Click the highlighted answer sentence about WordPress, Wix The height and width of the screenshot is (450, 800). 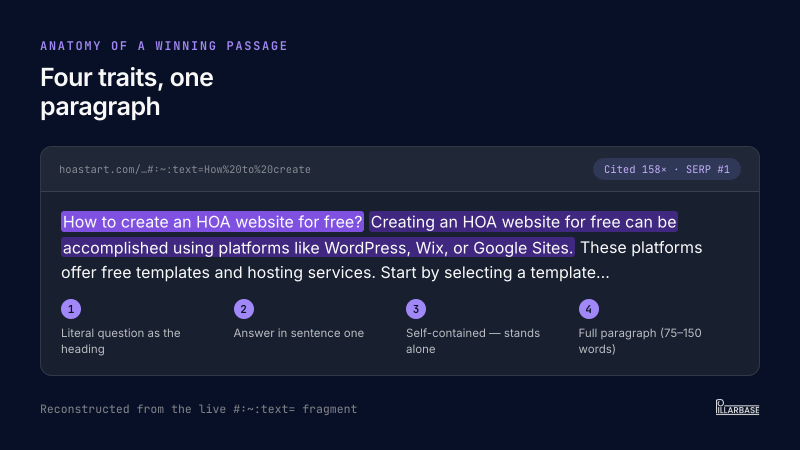click(x=369, y=235)
